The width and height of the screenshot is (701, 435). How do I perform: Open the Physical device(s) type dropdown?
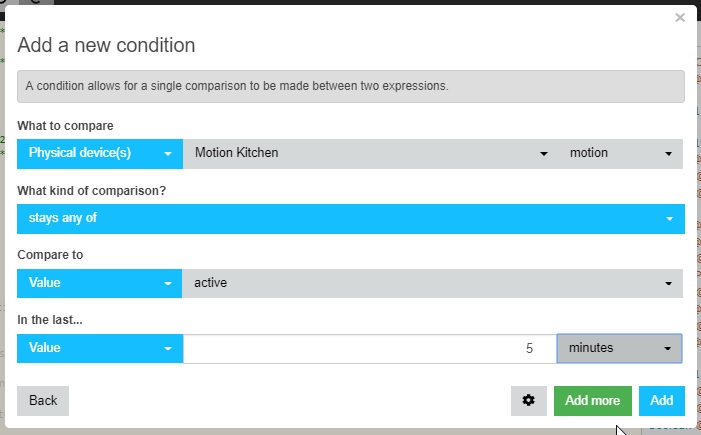pyautogui.click(x=100, y=153)
